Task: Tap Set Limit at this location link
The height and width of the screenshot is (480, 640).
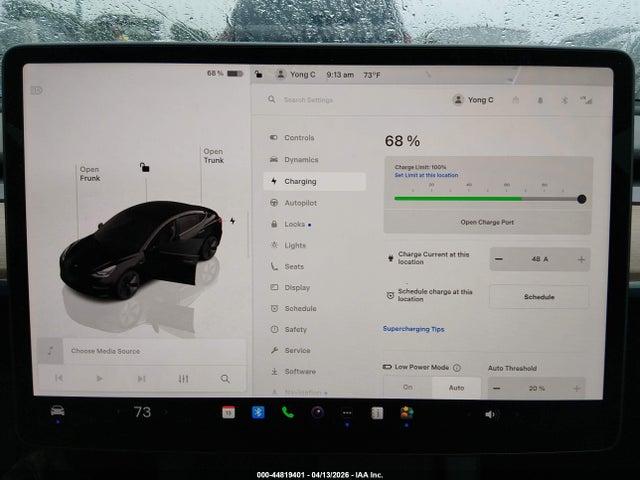Action: point(426,175)
